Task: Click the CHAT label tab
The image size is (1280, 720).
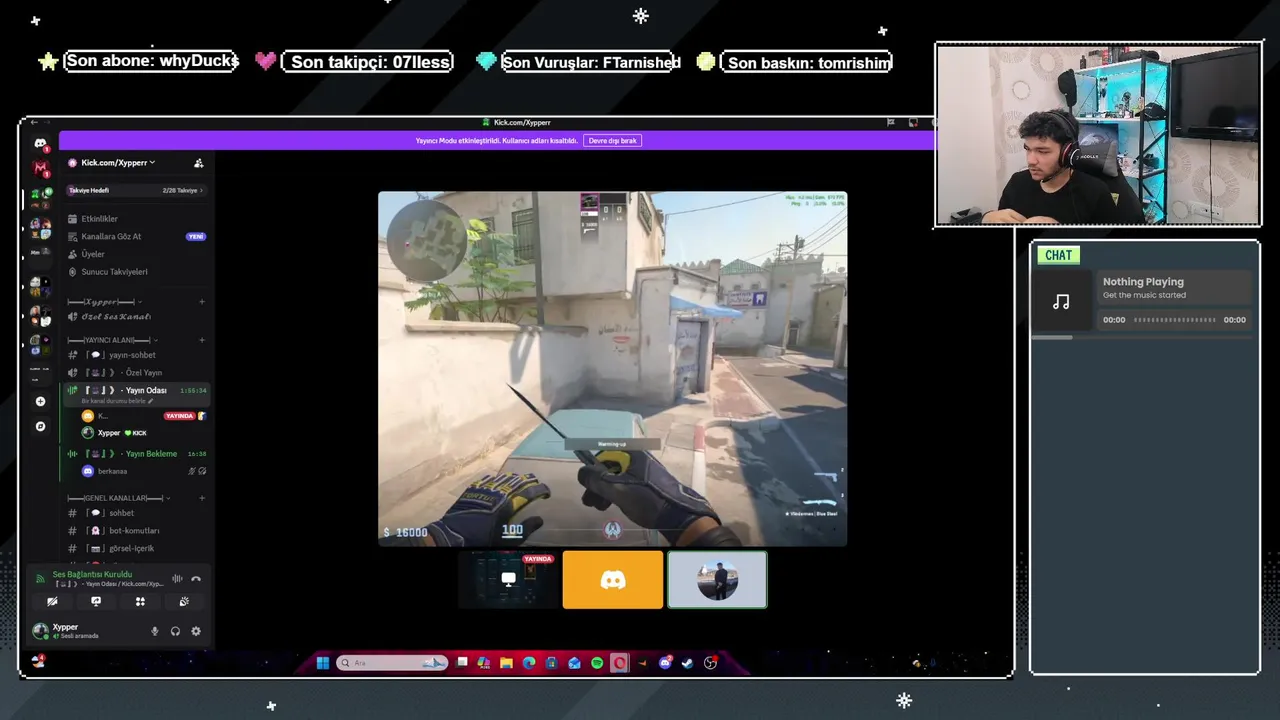Action: (x=1058, y=255)
